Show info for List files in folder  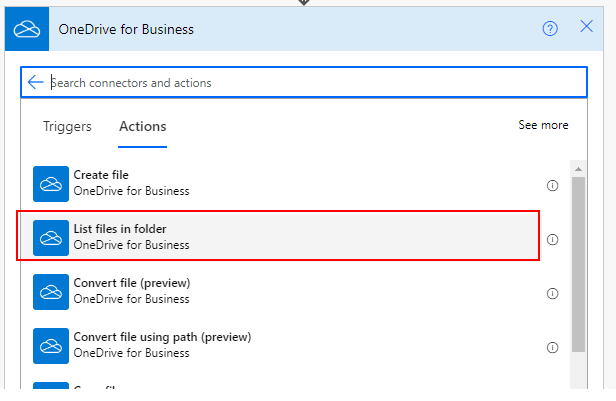tap(552, 239)
